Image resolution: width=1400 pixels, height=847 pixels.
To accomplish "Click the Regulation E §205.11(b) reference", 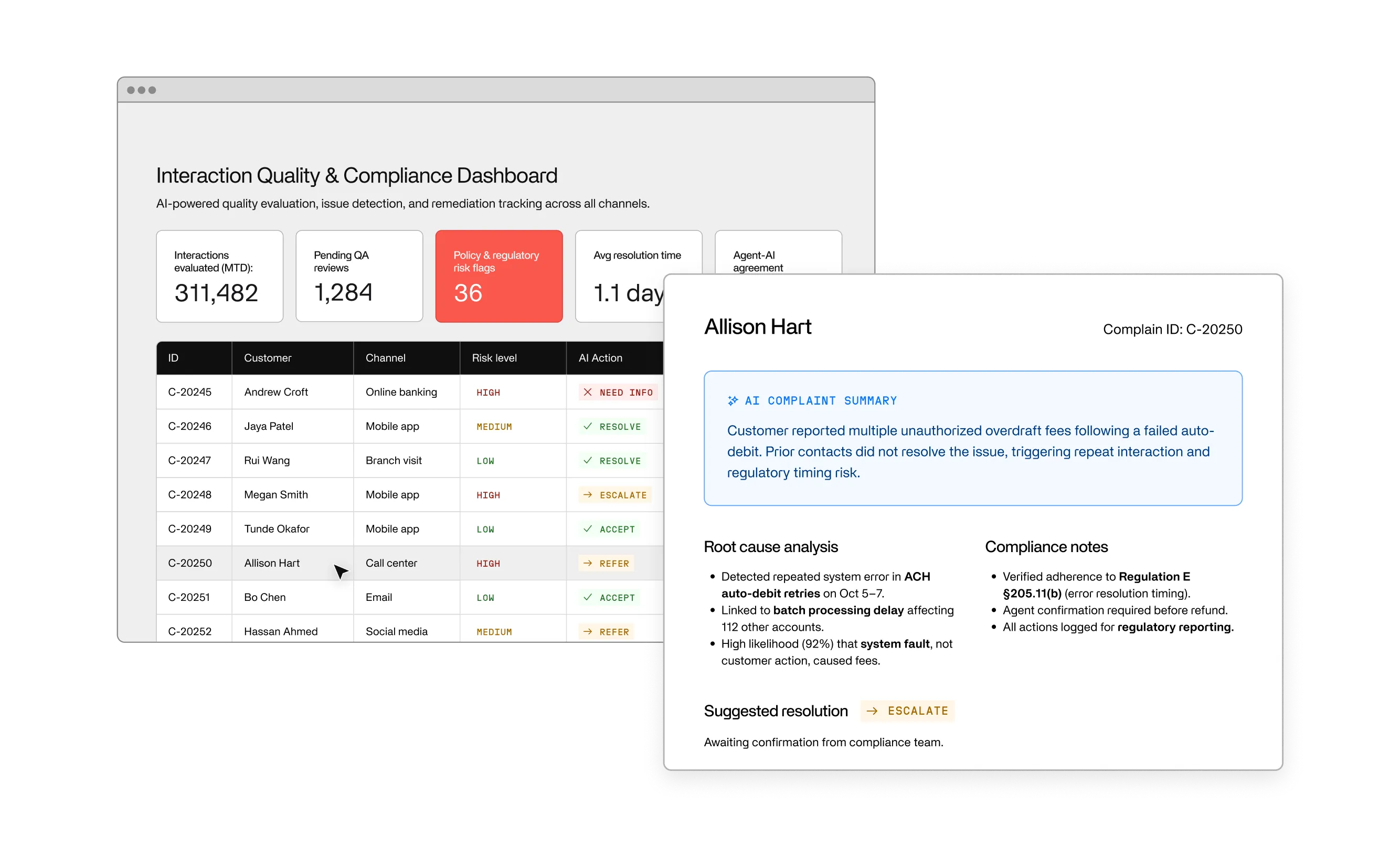I will tap(1097, 585).
